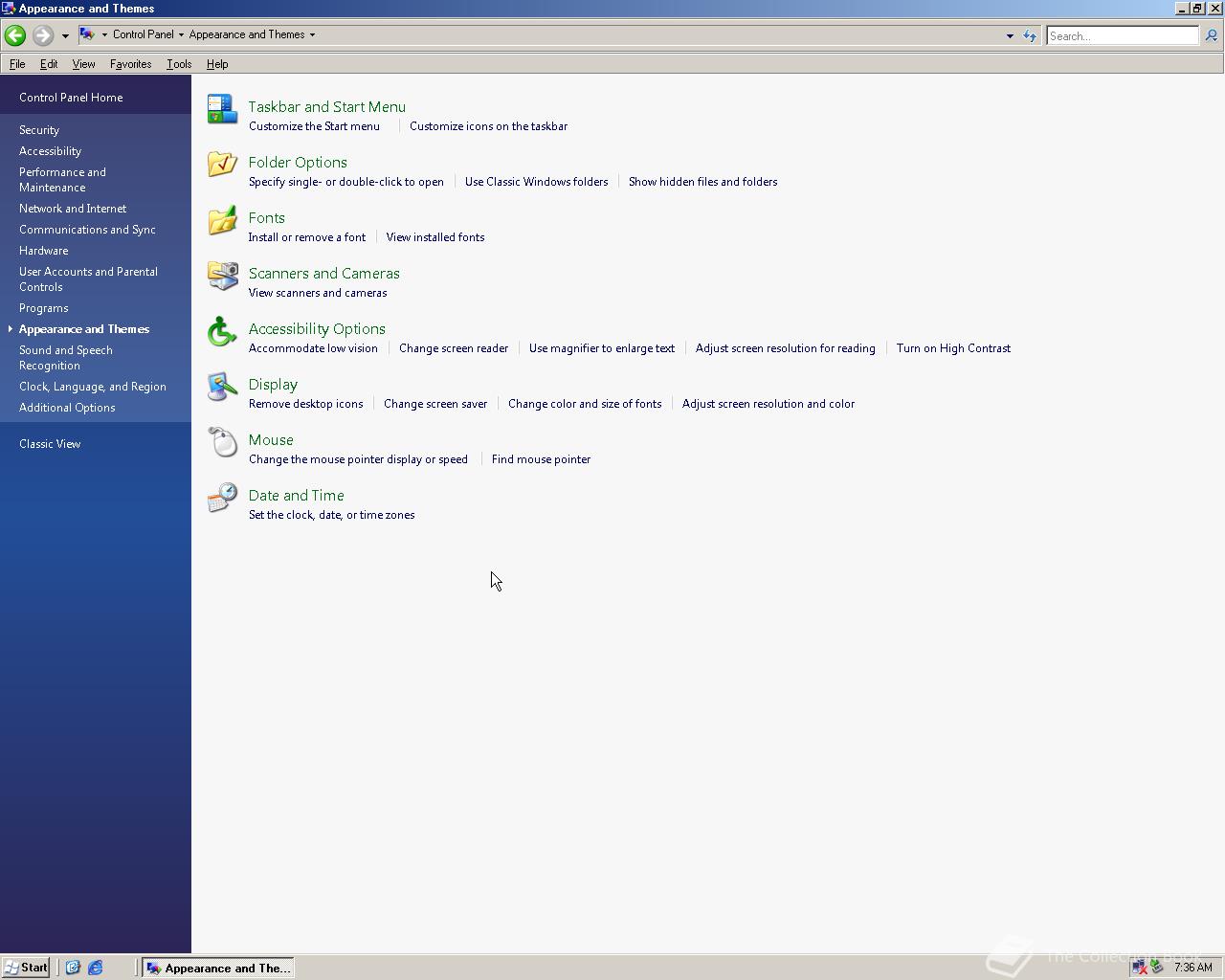This screenshot has width=1225, height=980.
Task: Select Hardware in the sidebar
Action: 44,251
